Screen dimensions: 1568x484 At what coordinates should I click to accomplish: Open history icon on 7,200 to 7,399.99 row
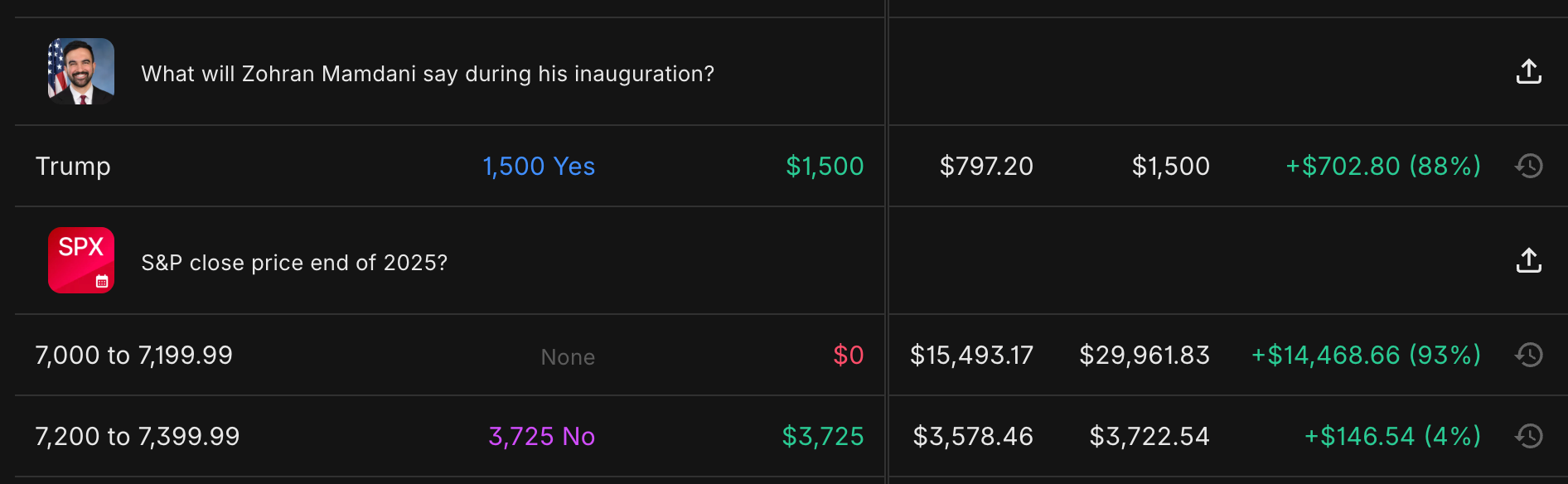[x=1528, y=436]
